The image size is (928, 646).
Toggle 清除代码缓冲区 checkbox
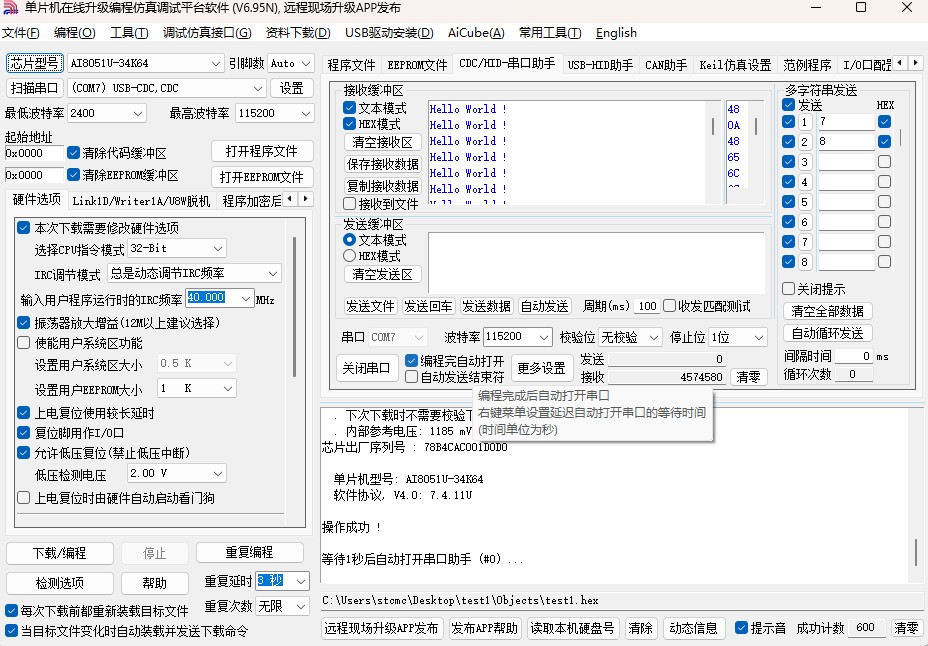coord(73,153)
